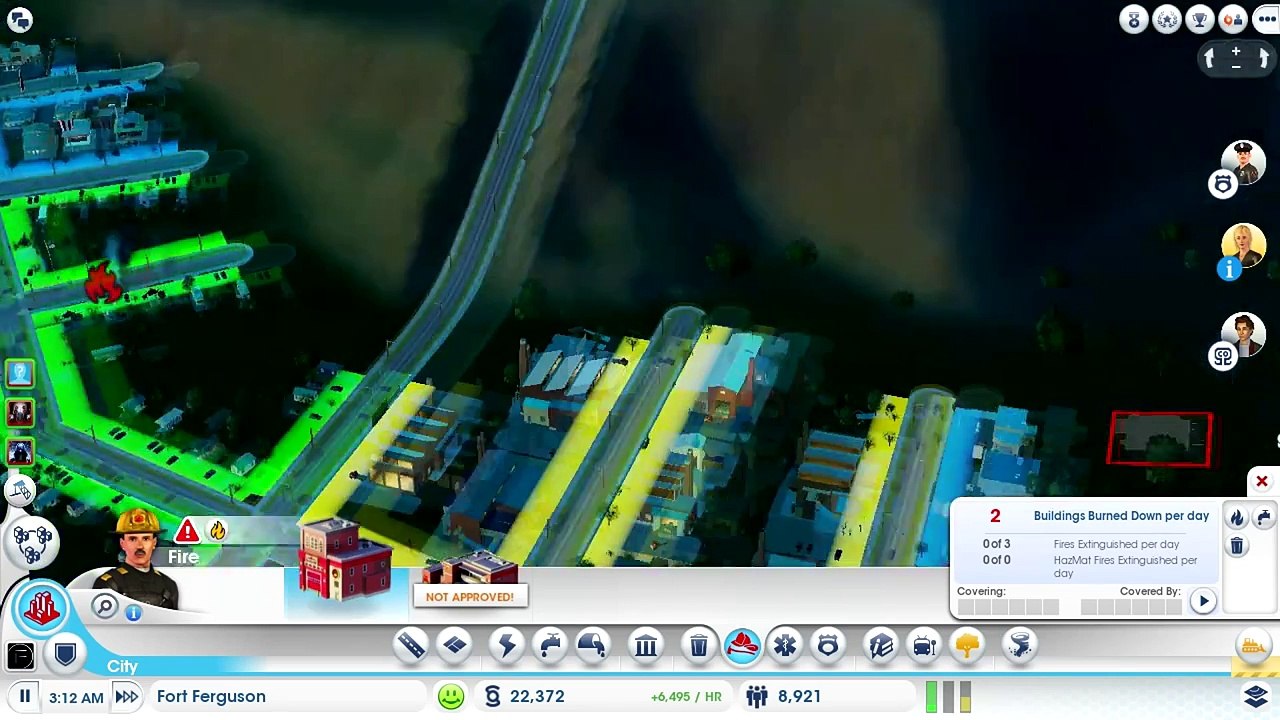The height and width of the screenshot is (720, 1280).
Task: Toggle the fire truck filter in fire panel
Action: [1264, 517]
